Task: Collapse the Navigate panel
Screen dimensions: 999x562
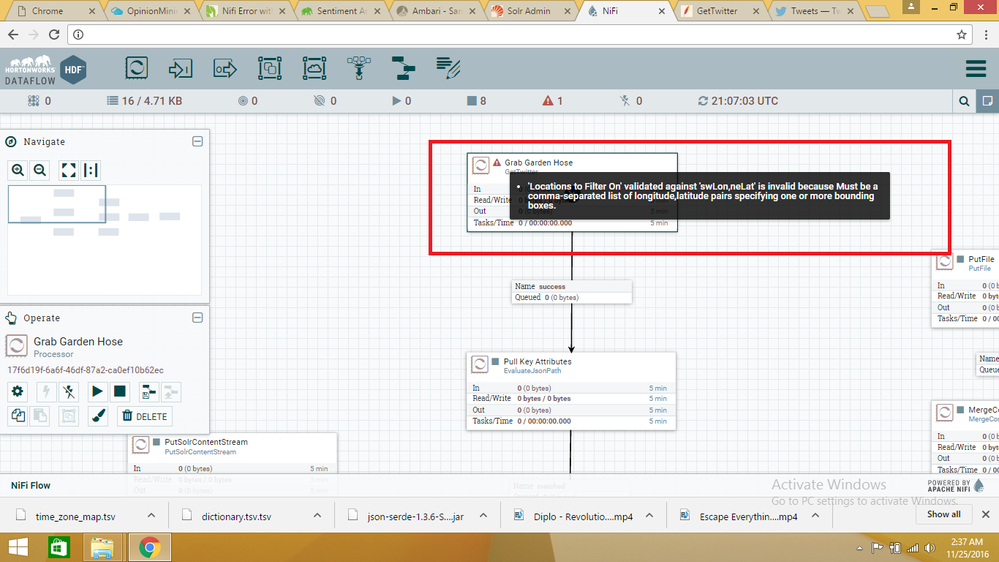Action: click(x=198, y=141)
